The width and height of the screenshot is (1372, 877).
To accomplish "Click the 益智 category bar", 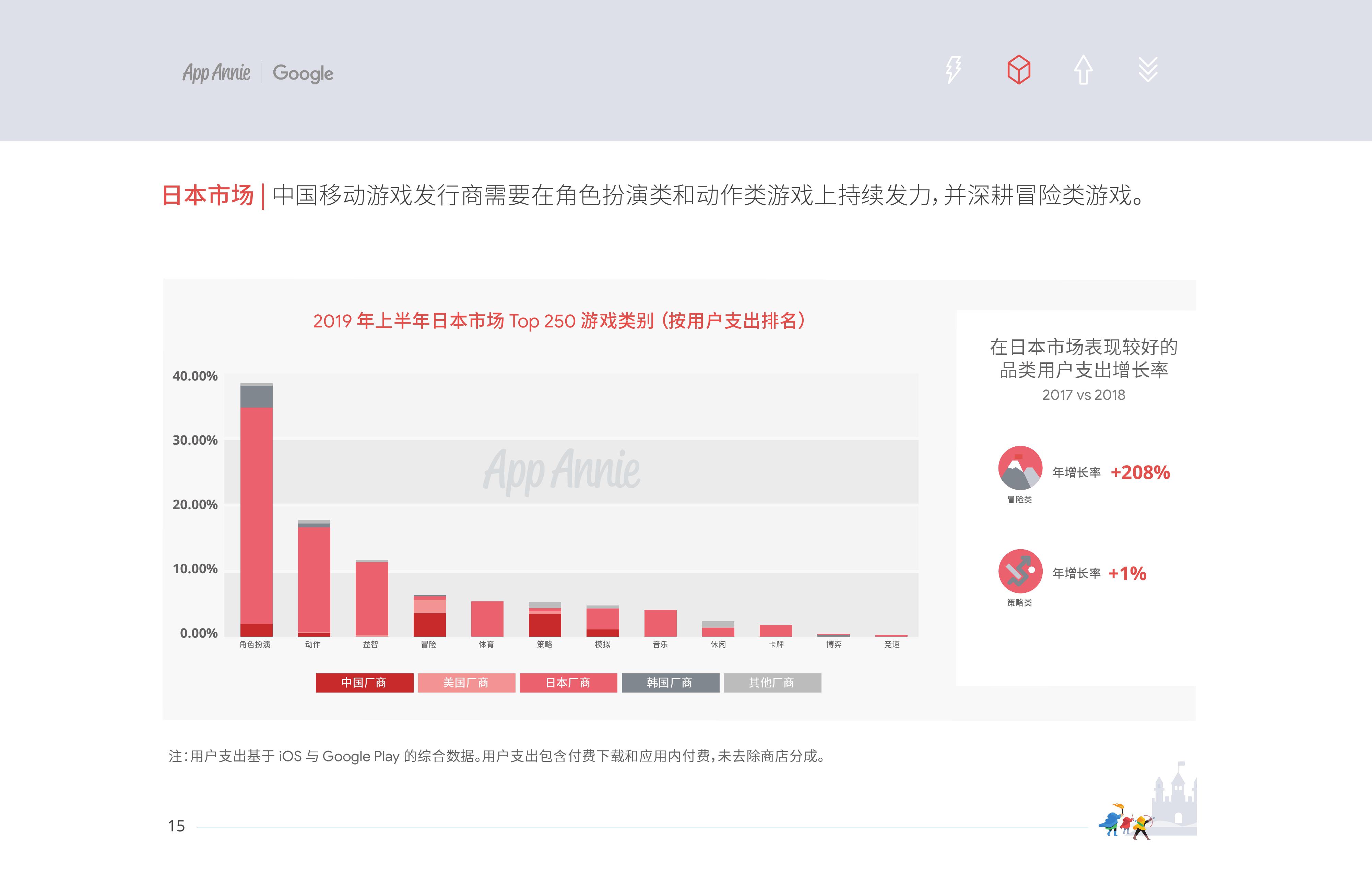I will pos(371,598).
